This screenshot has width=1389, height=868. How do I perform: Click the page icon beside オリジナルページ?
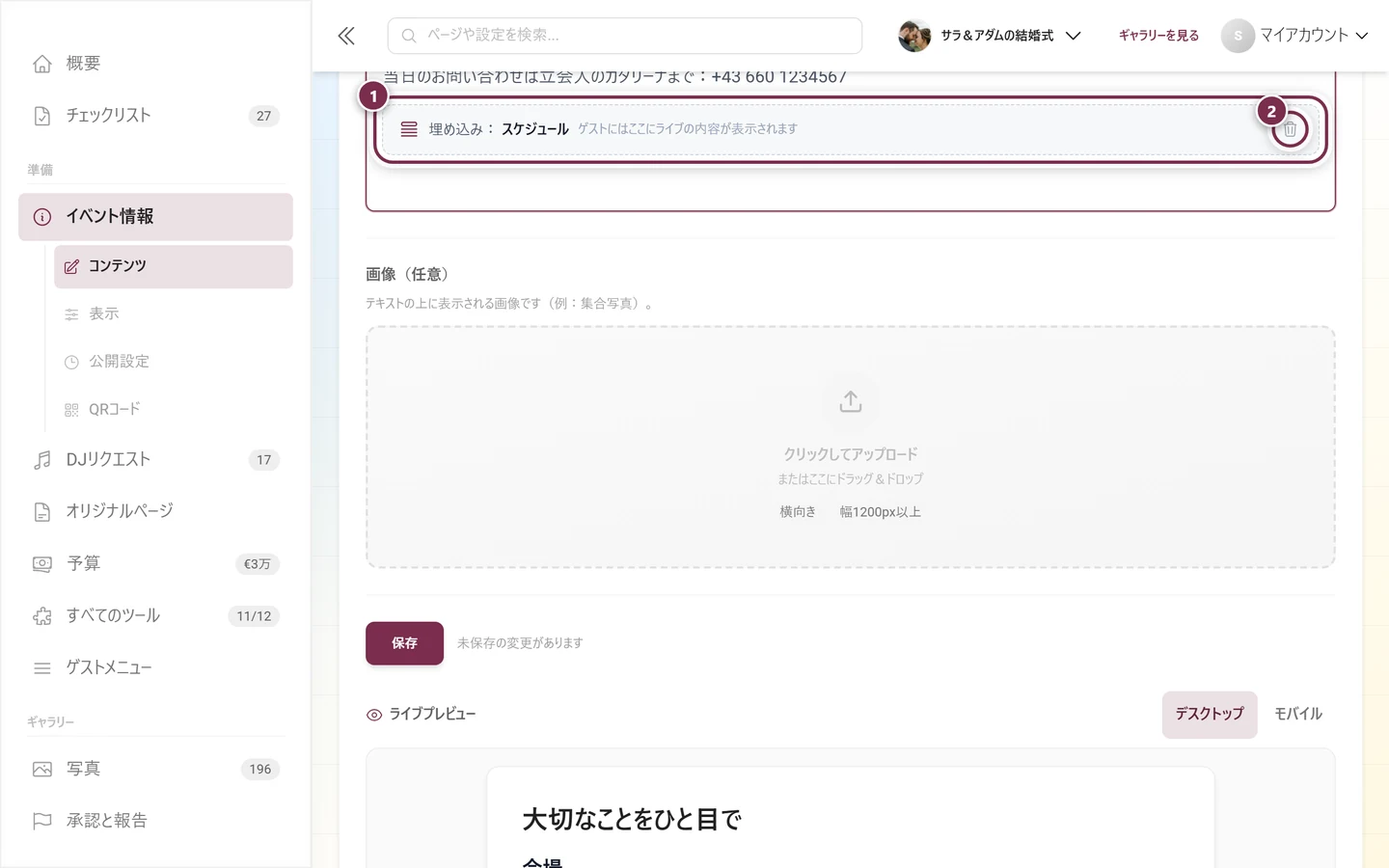point(42,512)
